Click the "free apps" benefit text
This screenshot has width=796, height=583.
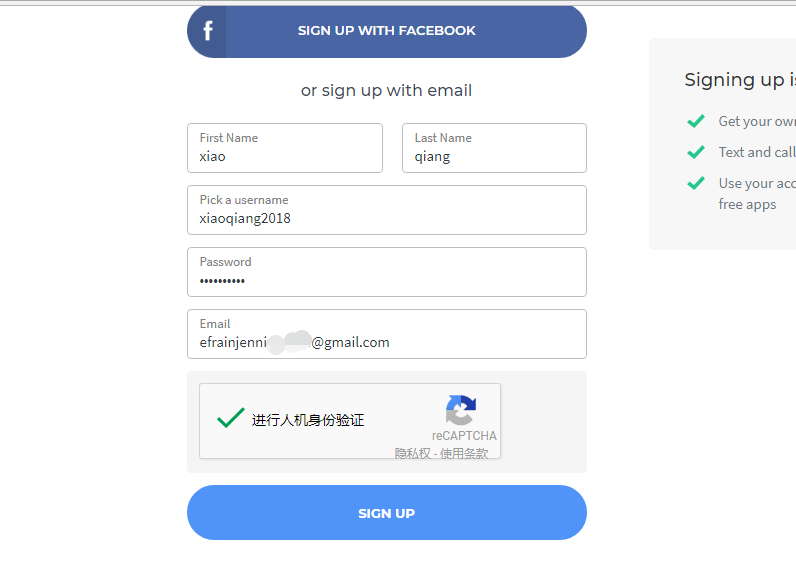747,205
